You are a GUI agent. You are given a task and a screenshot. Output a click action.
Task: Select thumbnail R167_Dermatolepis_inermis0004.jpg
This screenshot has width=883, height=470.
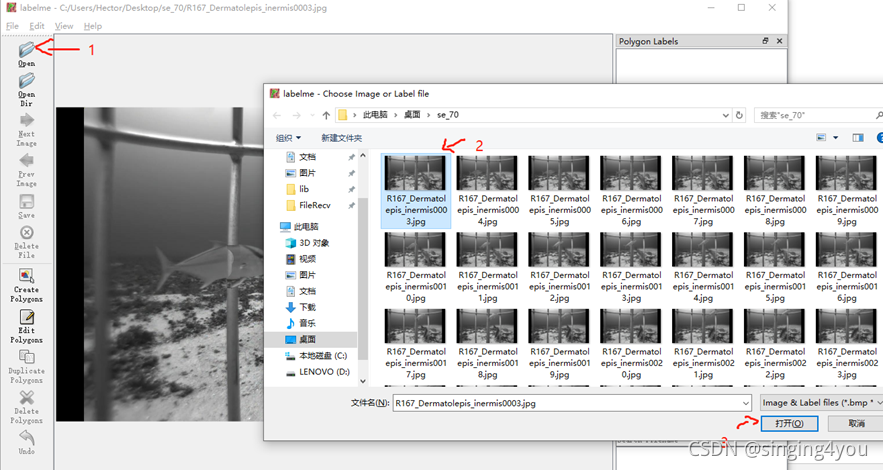pos(488,191)
